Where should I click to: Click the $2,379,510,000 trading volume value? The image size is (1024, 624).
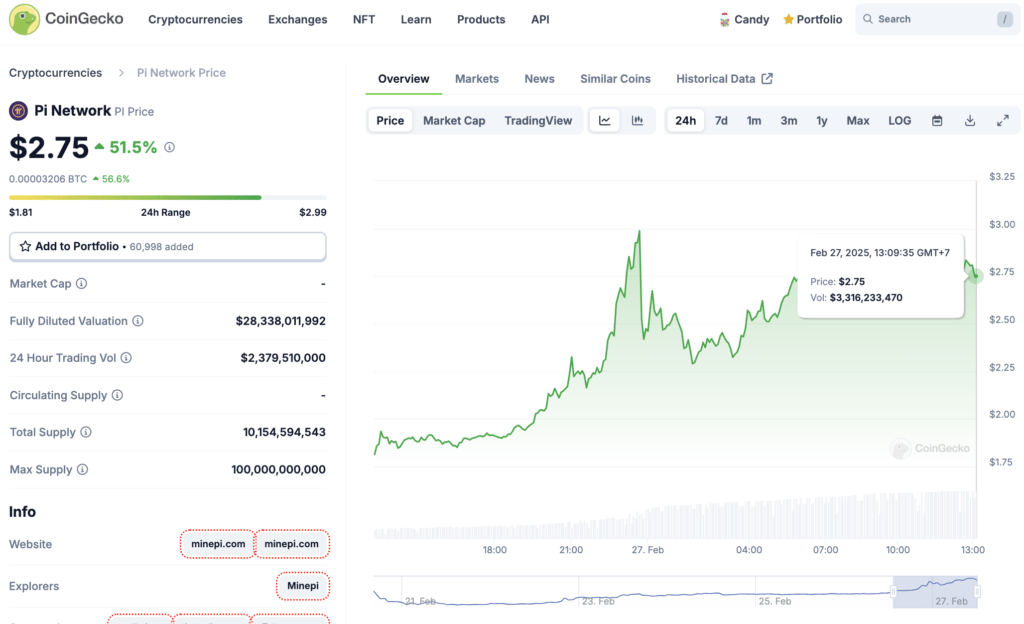pyautogui.click(x=283, y=358)
